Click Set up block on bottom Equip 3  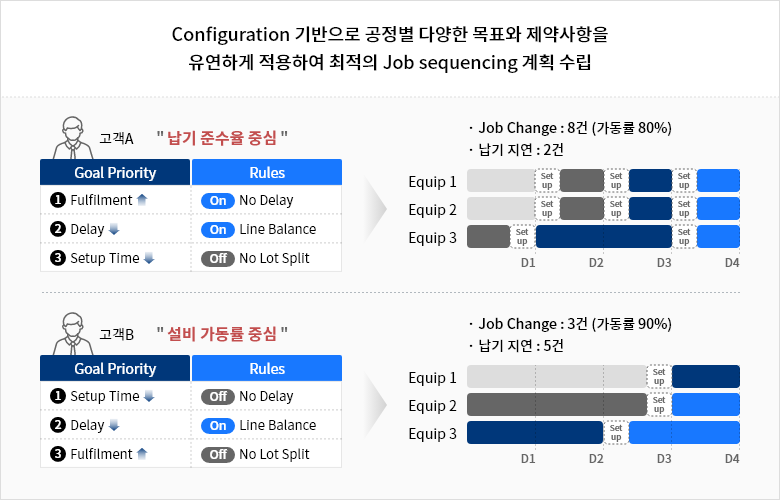616,432
